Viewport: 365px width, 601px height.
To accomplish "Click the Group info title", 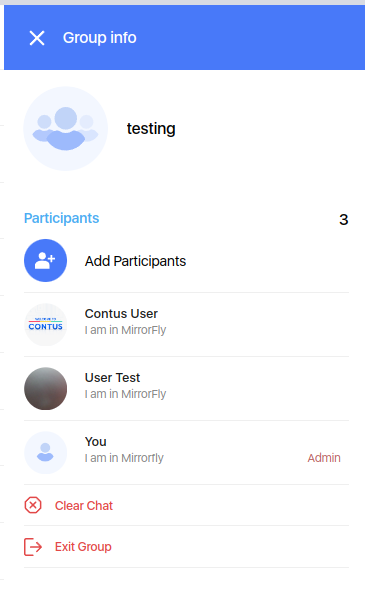I will pos(100,38).
